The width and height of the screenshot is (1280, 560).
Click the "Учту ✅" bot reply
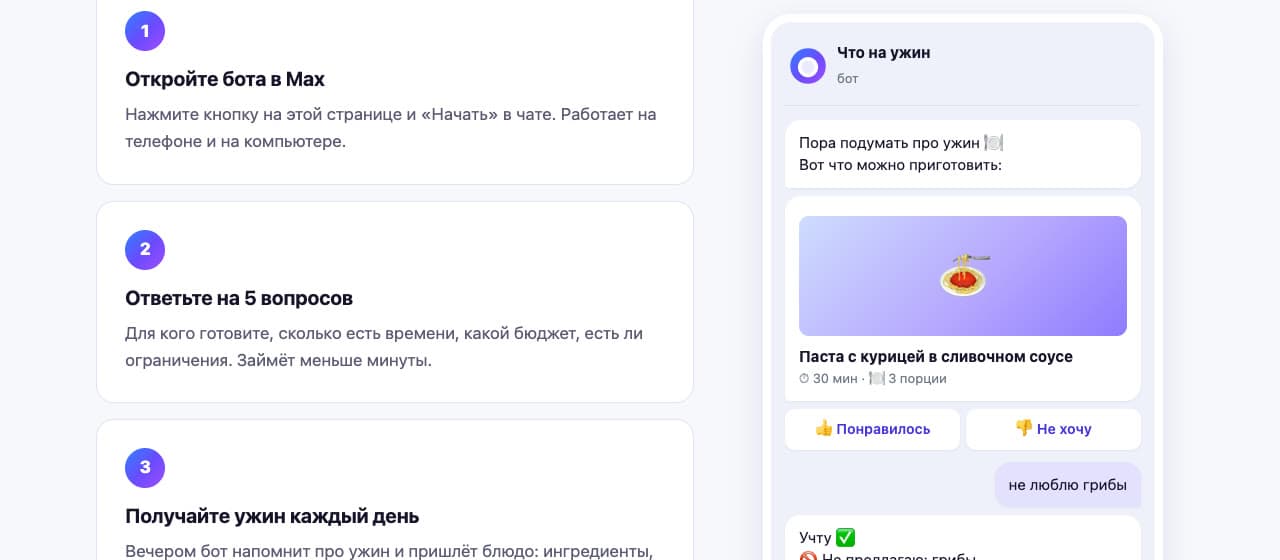(x=827, y=538)
